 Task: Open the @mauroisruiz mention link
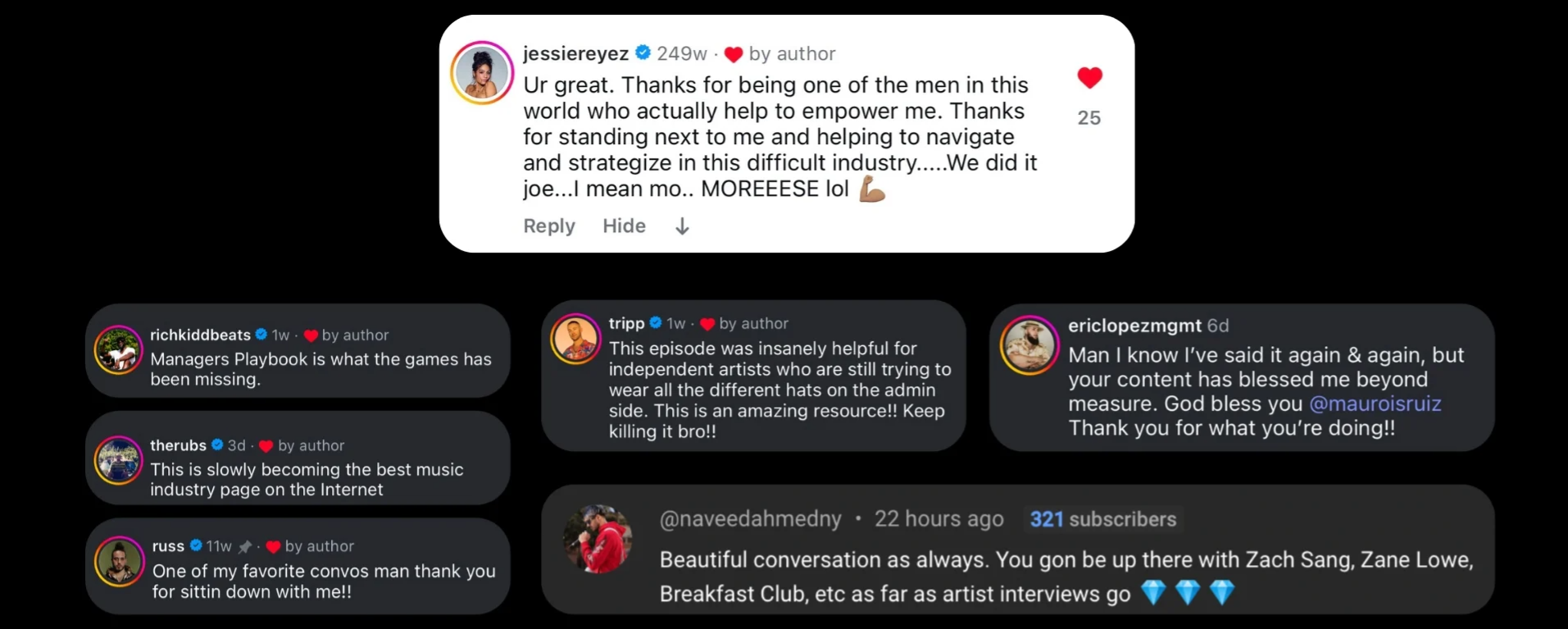coord(1375,403)
